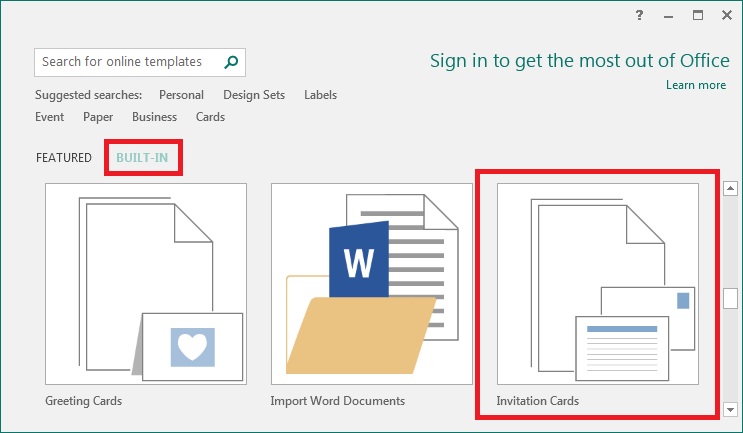Open the Learn more link
This screenshot has width=743, height=433.
pyautogui.click(x=696, y=85)
